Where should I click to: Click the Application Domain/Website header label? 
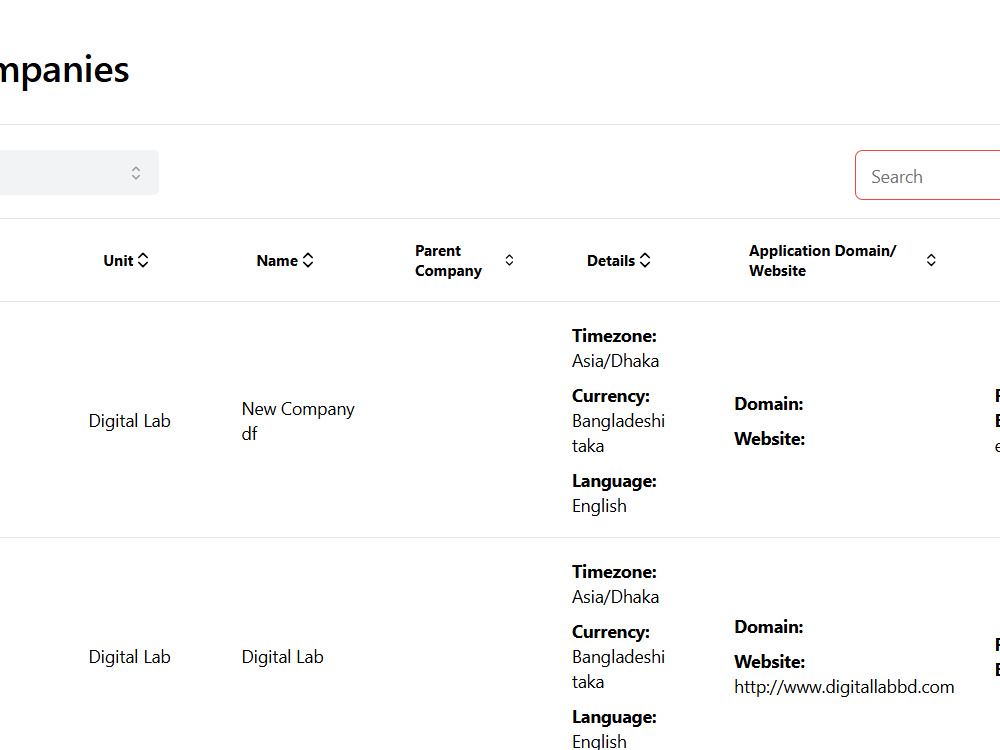pyautogui.click(x=822, y=260)
